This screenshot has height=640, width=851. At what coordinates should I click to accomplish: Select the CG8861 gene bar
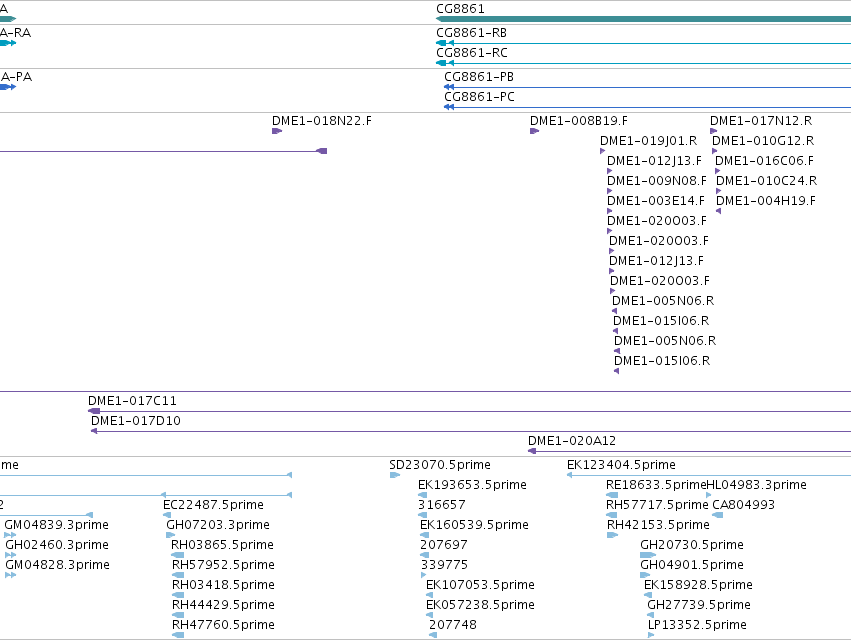coord(643,19)
